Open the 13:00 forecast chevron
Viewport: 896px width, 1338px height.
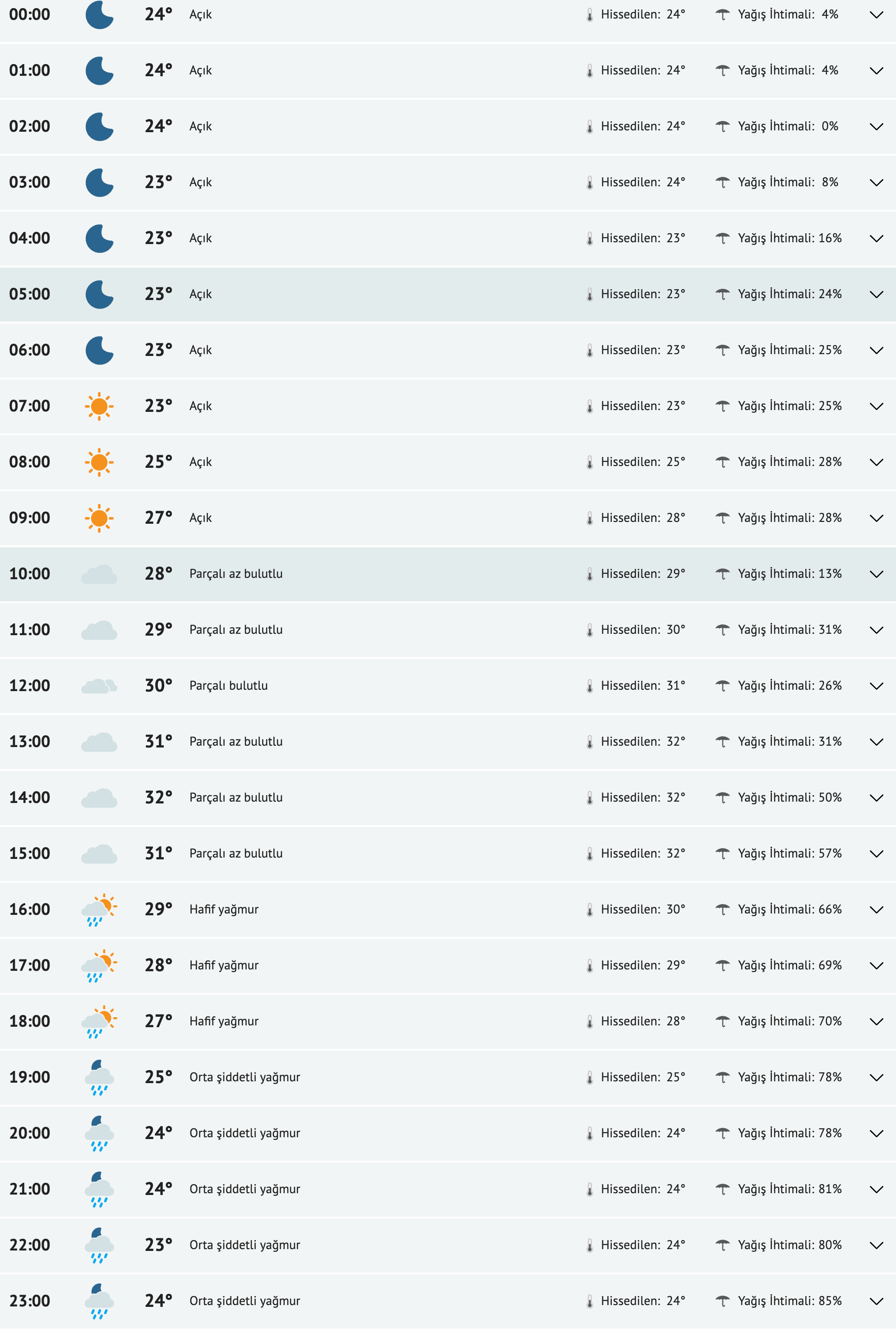[x=875, y=742]
